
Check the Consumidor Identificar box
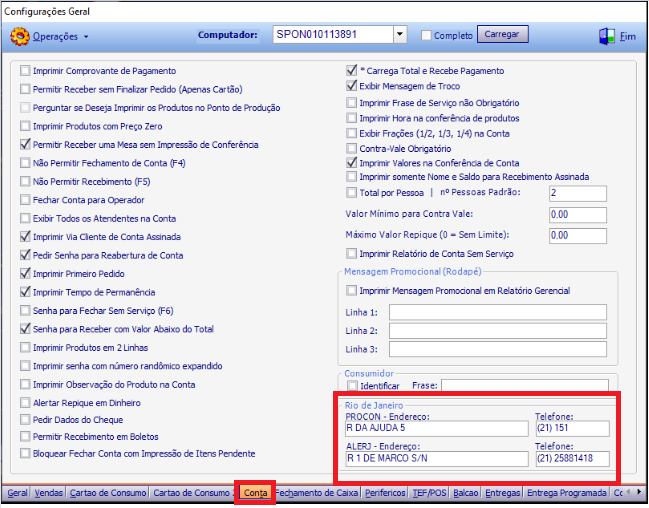[352, 386]
